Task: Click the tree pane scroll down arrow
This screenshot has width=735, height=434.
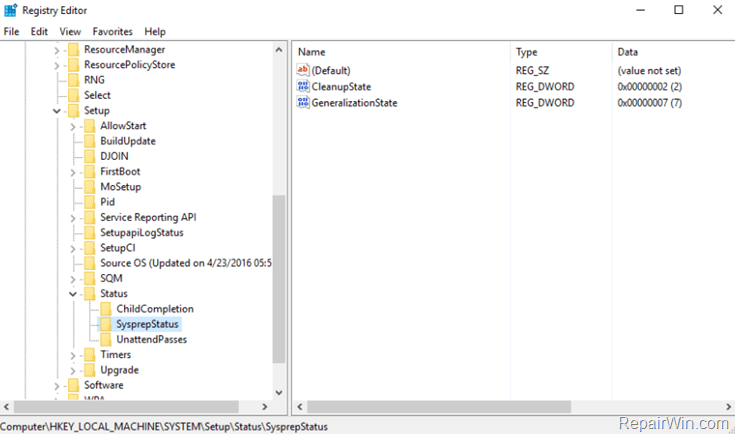Action: click(x=279, y=393)
